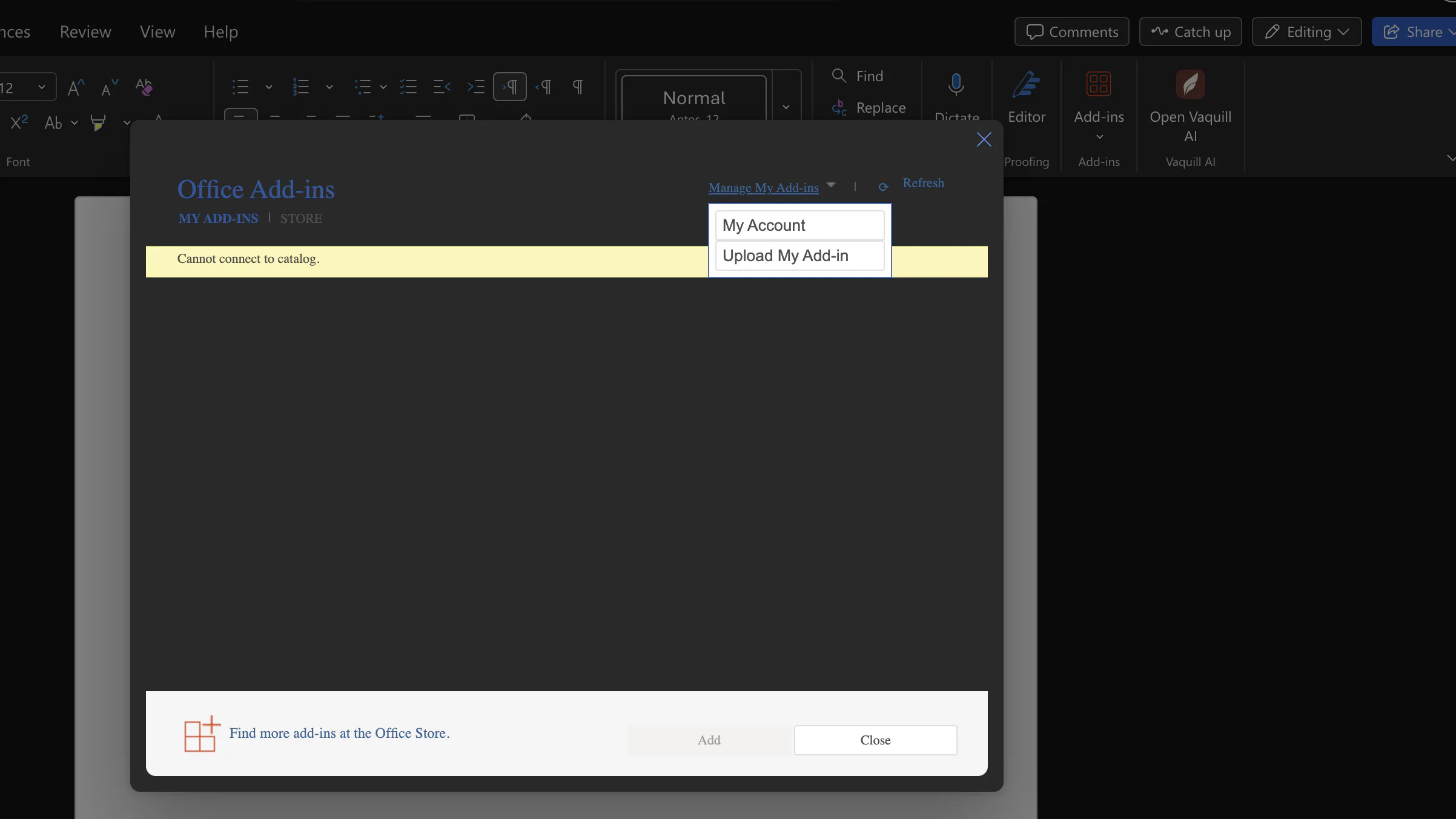Screen dimensions: 1456x819
Task: Open the Add-ins ribbon menu
Action: coord(1099,106)
